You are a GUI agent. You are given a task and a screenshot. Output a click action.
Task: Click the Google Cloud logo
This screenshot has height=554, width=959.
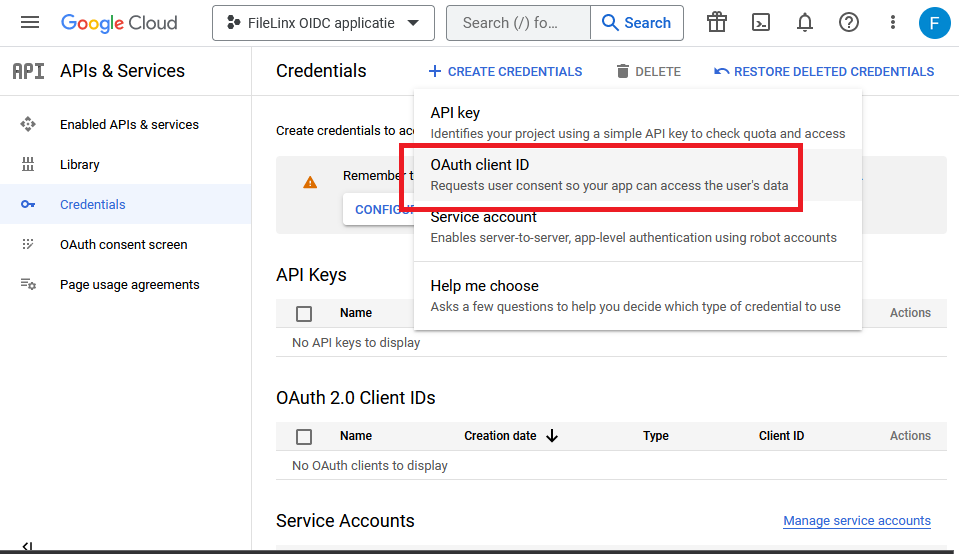tap(119, 23)
